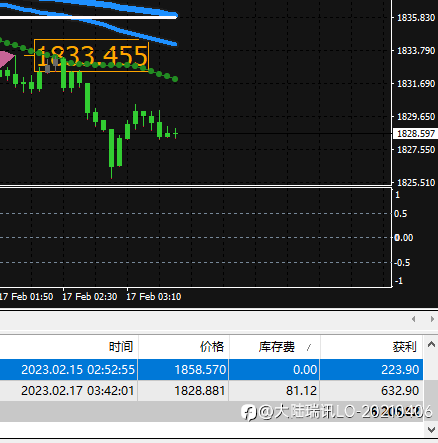Image resolution: width=438 pixels, height=443 pixels.
Task: Click price axis label 1831.690
Action: (416, 83)
